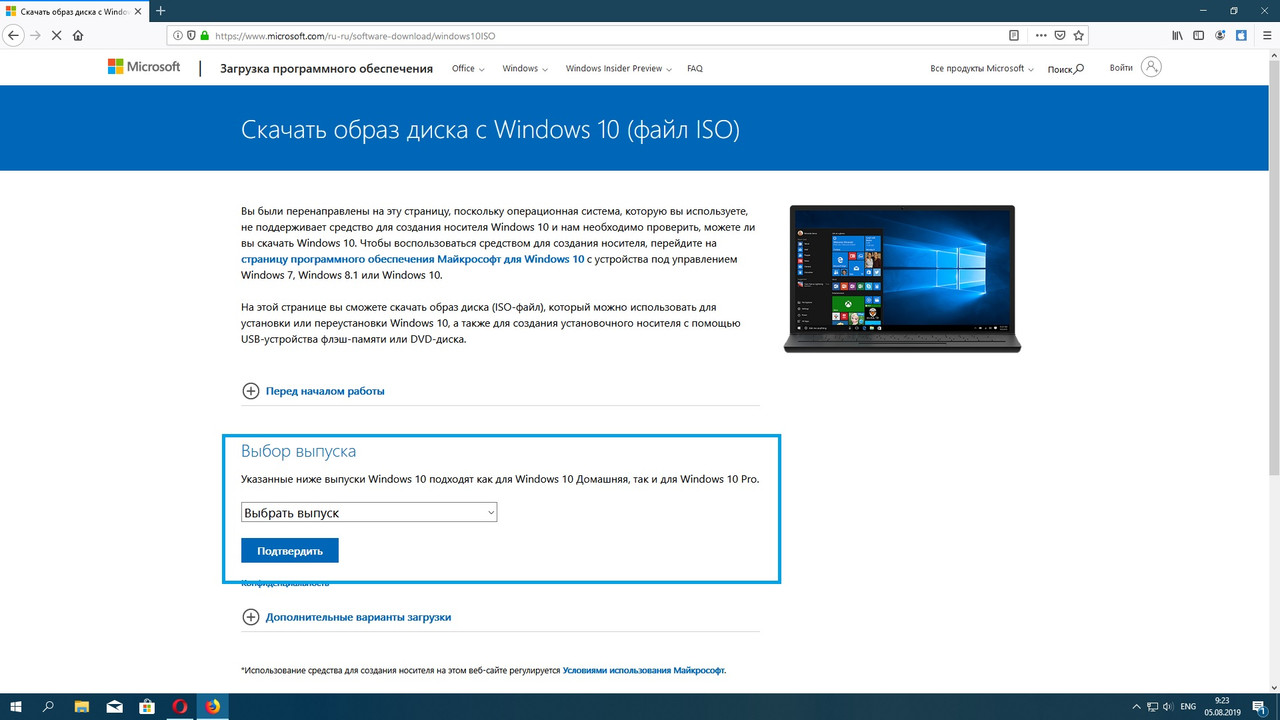Screen dimensions: 1280x720
Task: Show site information icon in address bar
Action: pyautogui.click(x=178, y=35)
